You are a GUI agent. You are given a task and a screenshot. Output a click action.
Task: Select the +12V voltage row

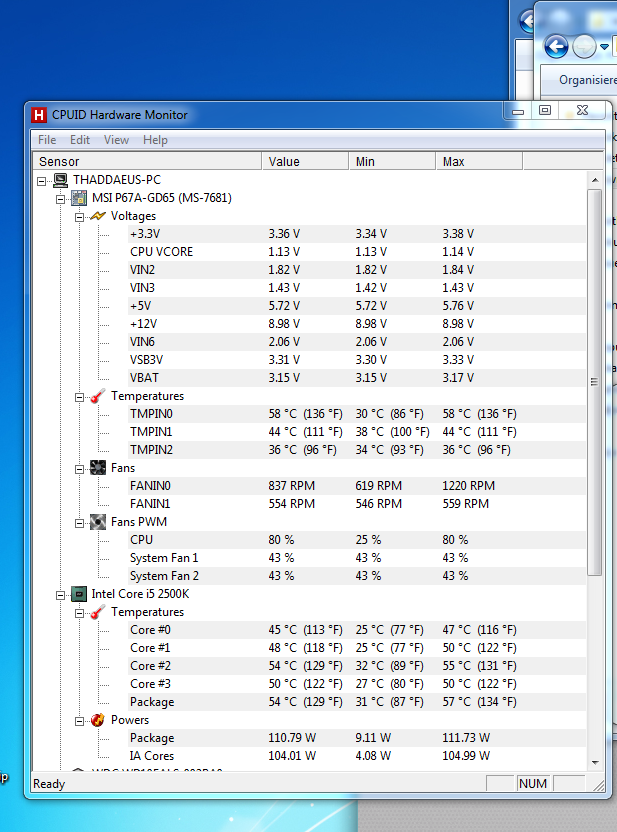pos(358,324)
